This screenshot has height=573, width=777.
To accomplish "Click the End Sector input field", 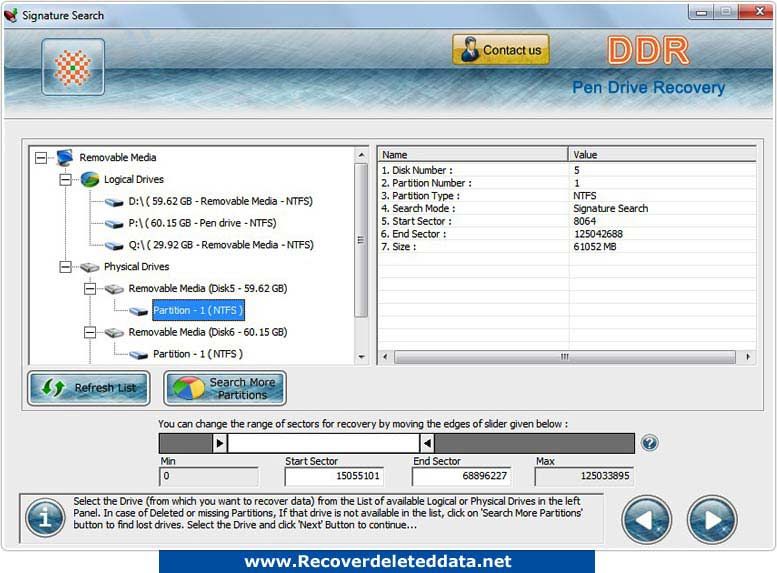I will (461, 476).
